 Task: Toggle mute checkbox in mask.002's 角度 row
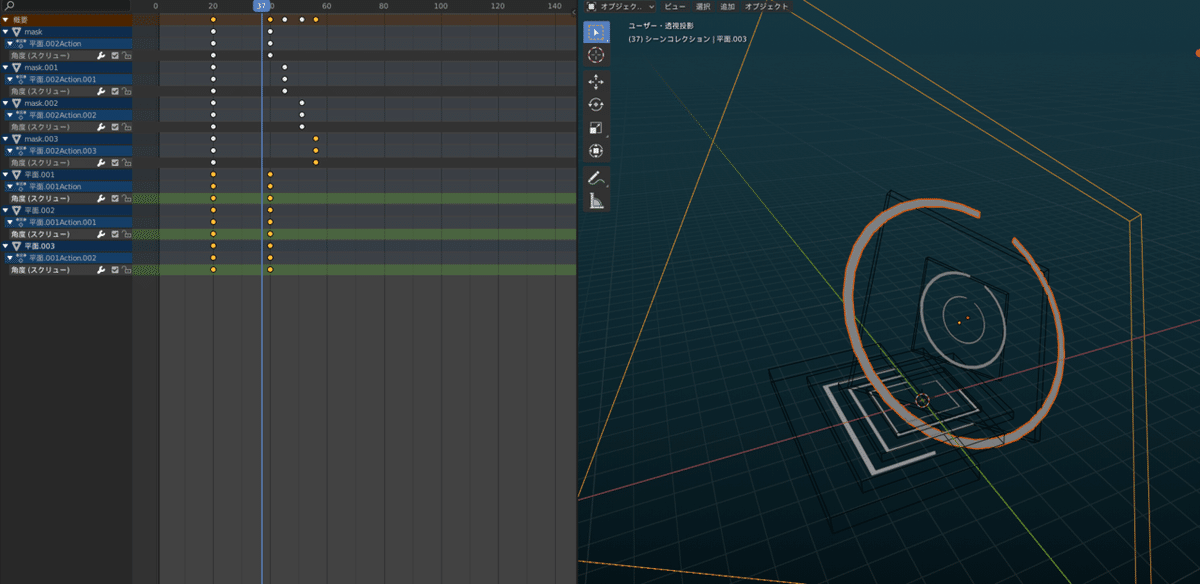(x=115, y=127)
